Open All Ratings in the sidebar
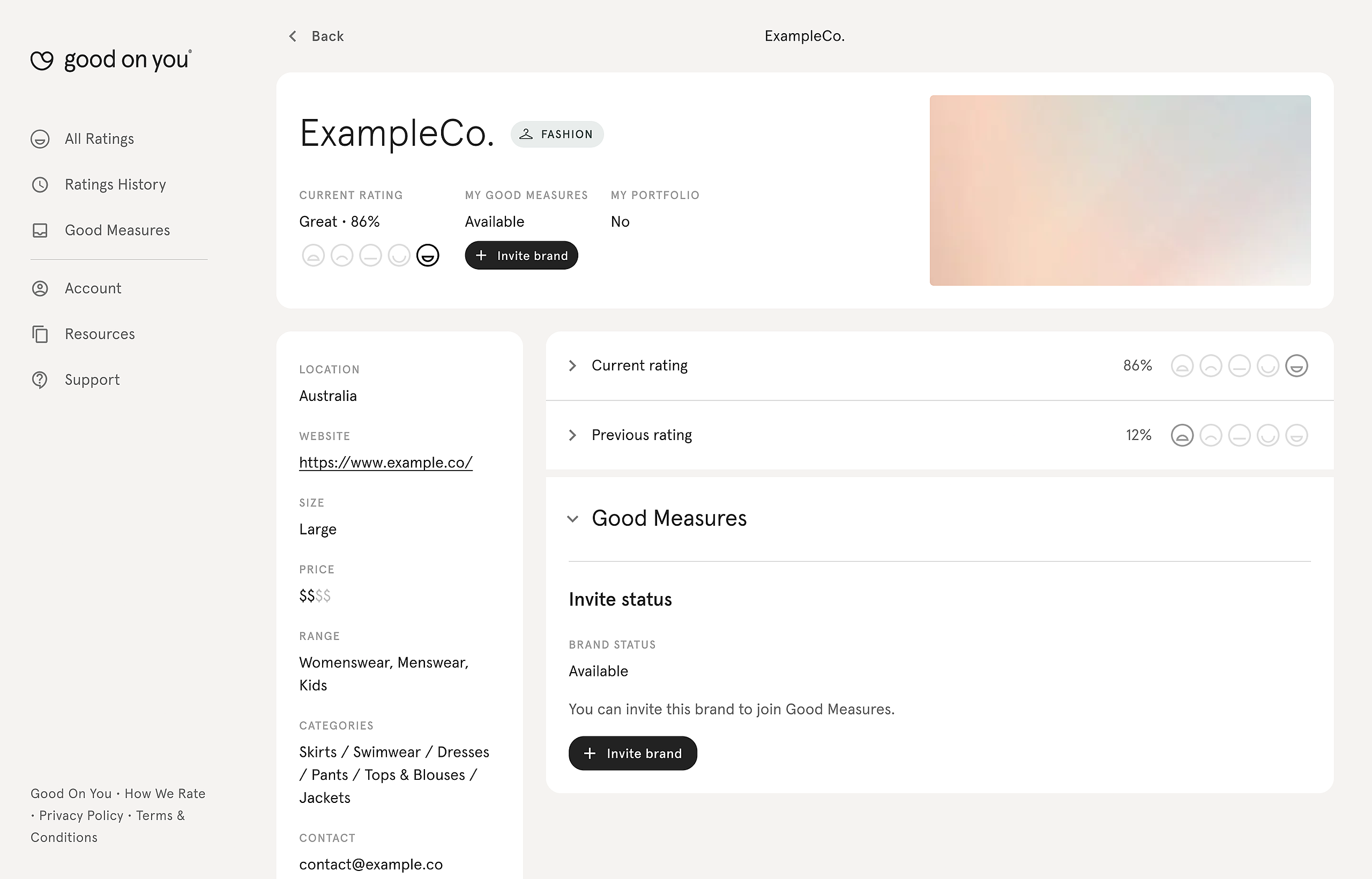The width and height of the screenshot is (1372, 879). pyautogui.click(x=99, y=139)
